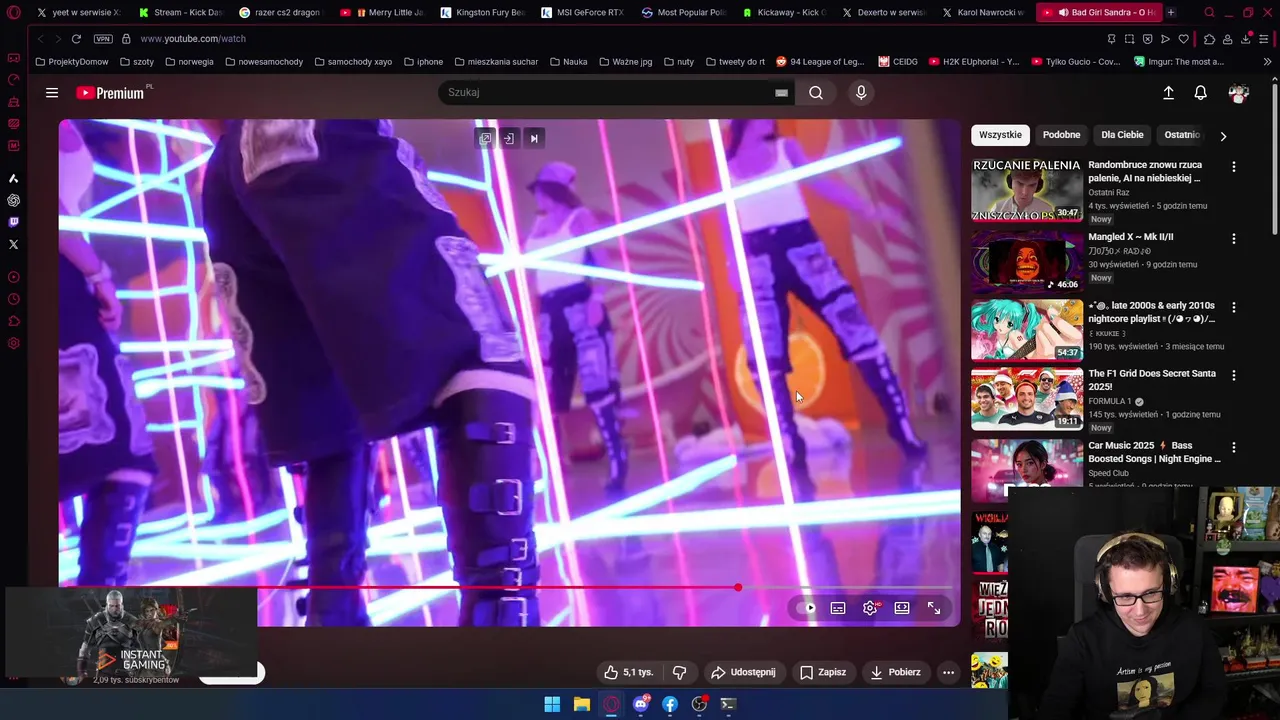Click the VPN badge in address bar
Image resolution: width=1280 pixels, height=720 pixels.
[103, 39]
